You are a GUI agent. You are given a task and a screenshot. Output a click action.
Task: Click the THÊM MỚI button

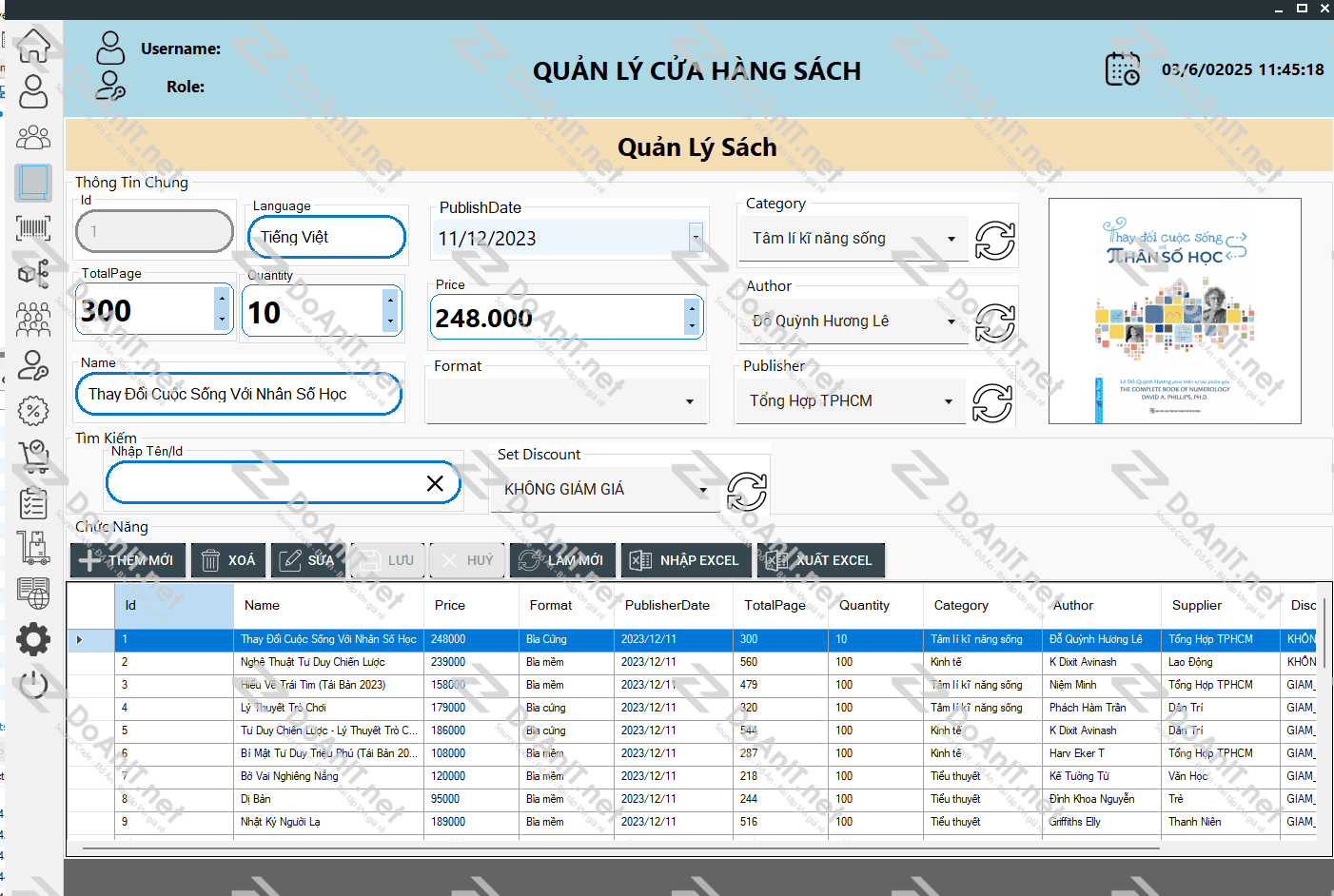(x=128, y=560)
